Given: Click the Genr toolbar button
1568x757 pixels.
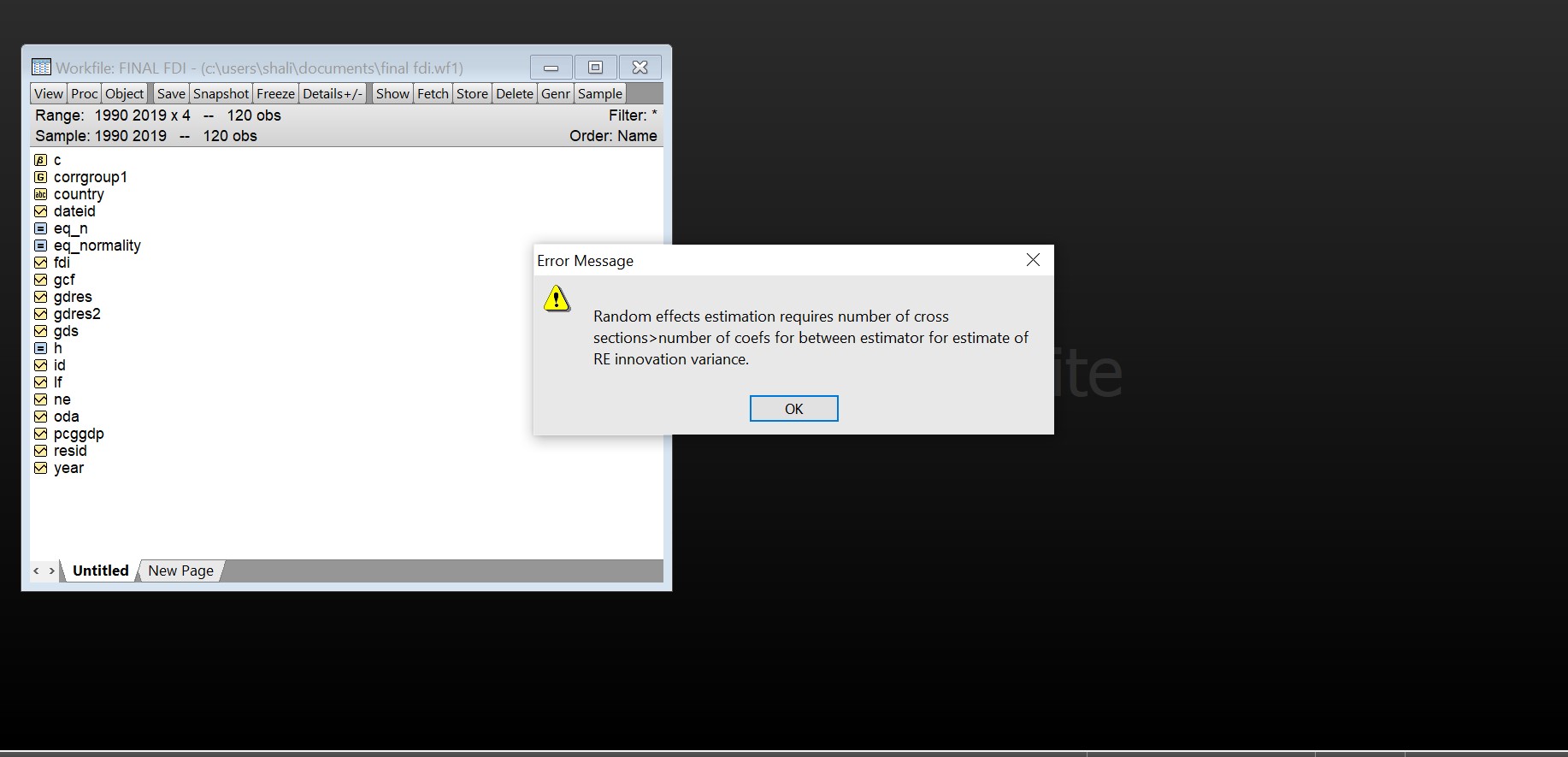Looking at the screenshot, I should click(556, 94).
